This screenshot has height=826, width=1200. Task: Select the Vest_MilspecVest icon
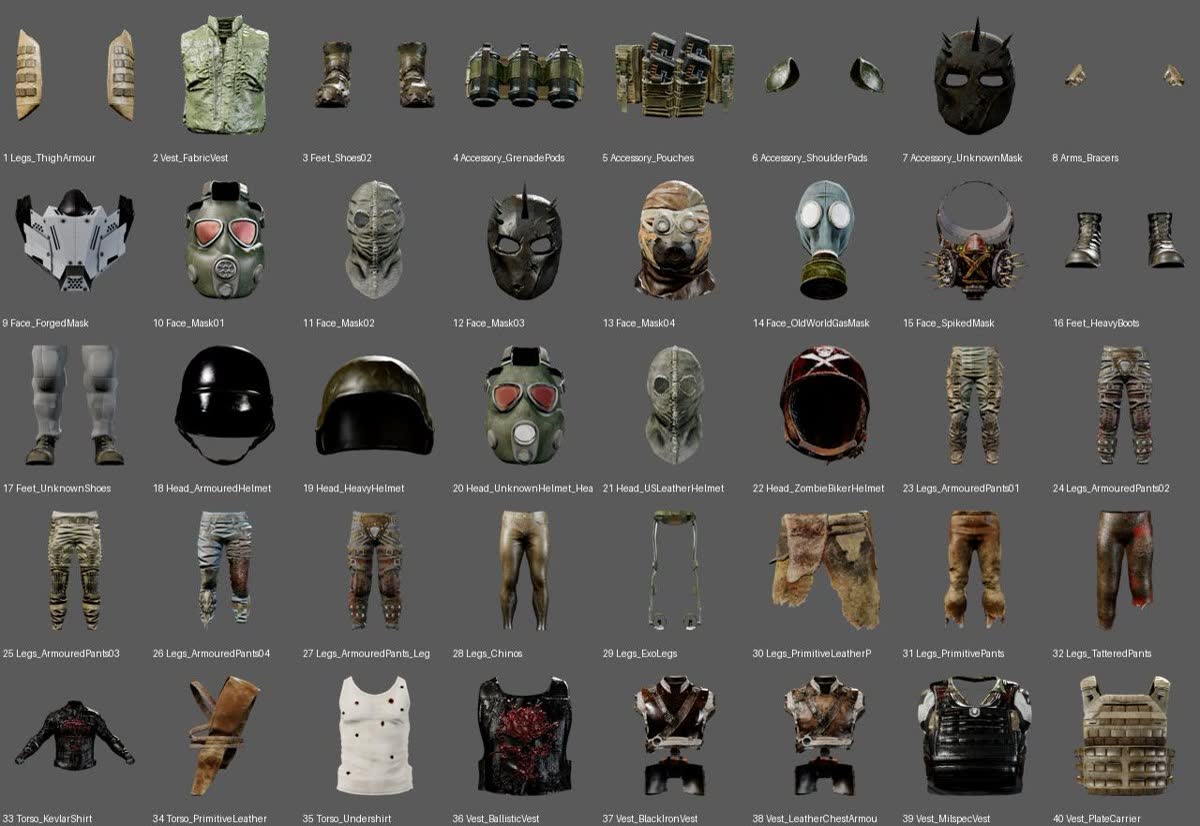point(975,735)
